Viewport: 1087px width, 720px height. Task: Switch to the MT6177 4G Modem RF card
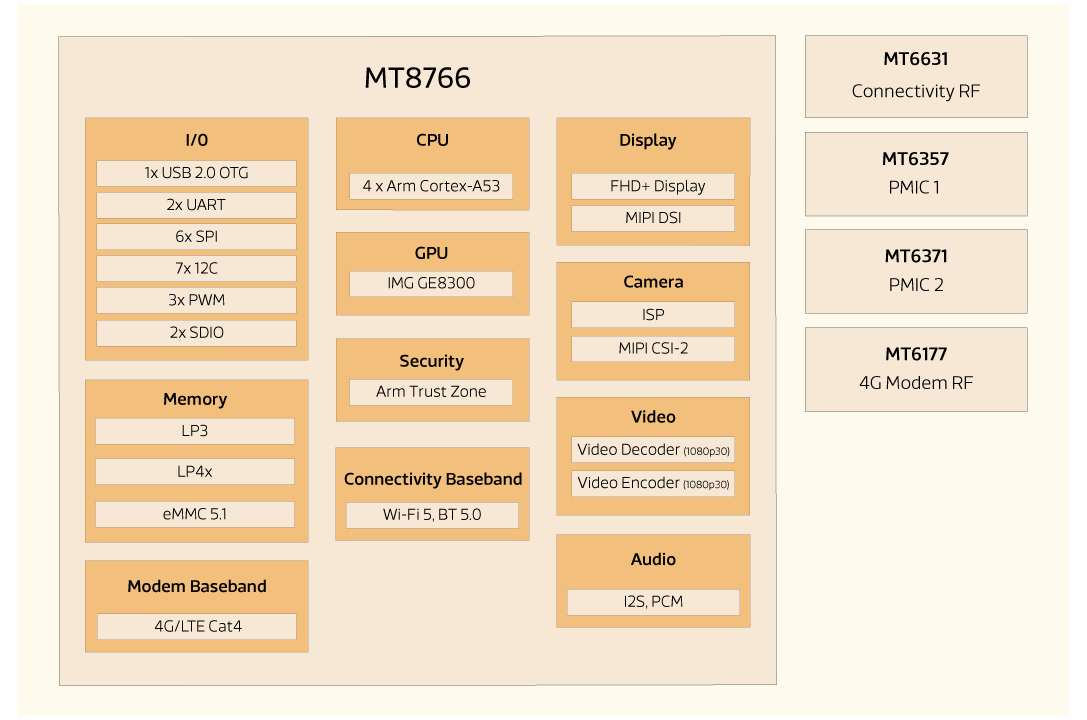coord(916,369)
